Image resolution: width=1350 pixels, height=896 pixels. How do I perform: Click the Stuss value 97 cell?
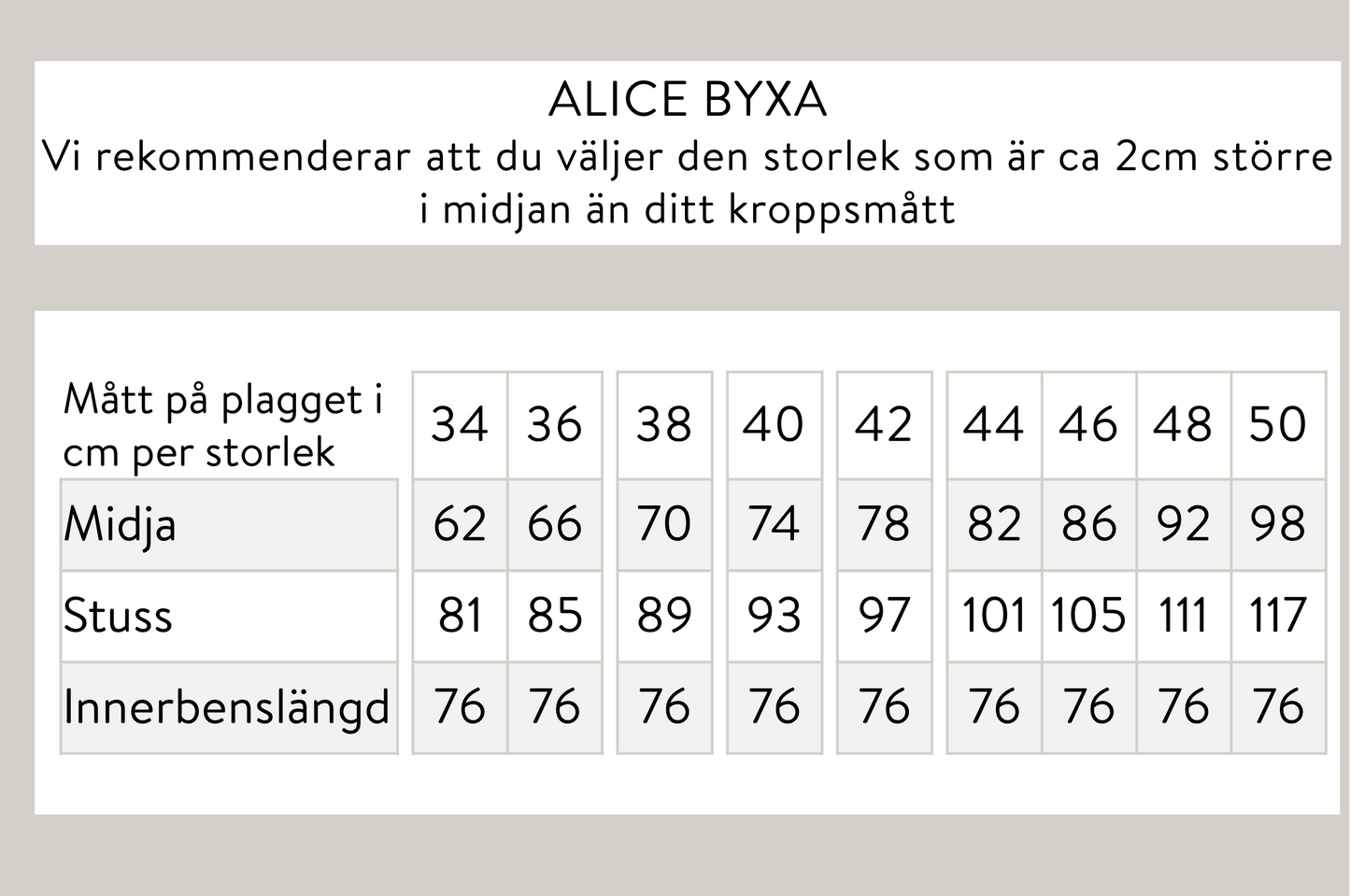(x=884, y=616)
